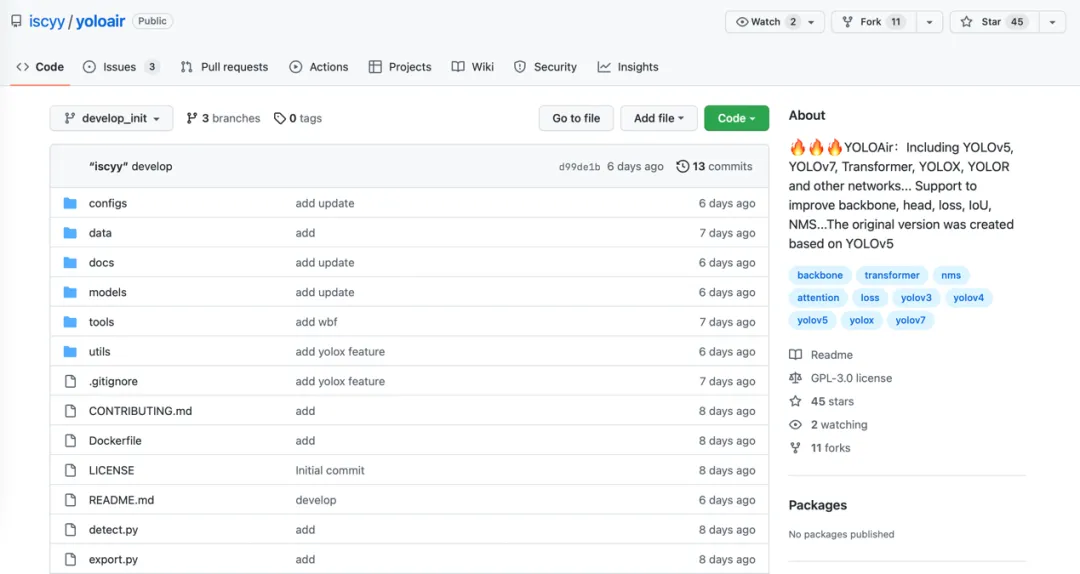Toggle Watch on this repository
Viewport: 1080px width, 574px height.
point(766,22)
